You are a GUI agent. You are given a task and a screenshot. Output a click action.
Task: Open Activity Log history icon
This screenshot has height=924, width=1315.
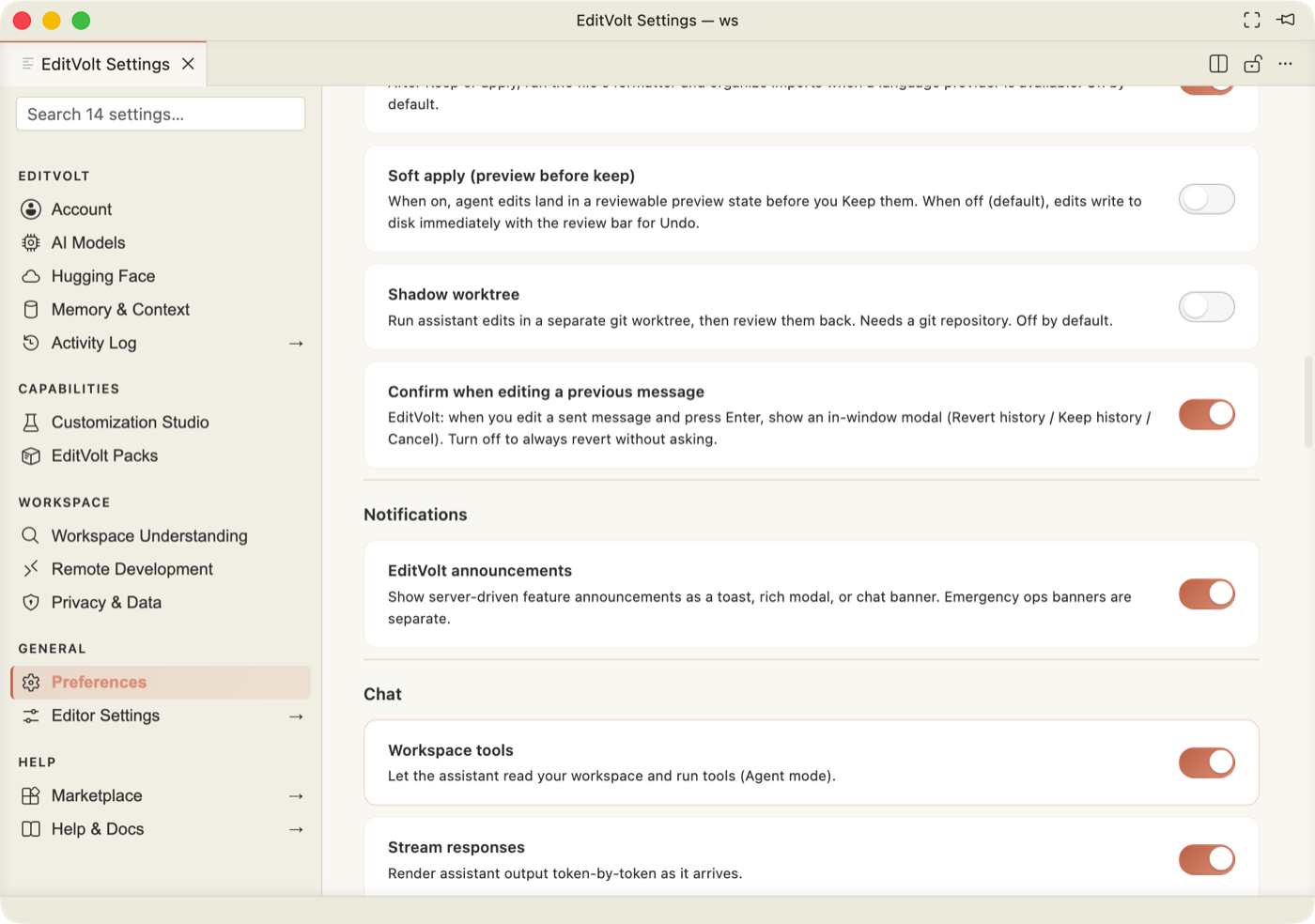31,343
